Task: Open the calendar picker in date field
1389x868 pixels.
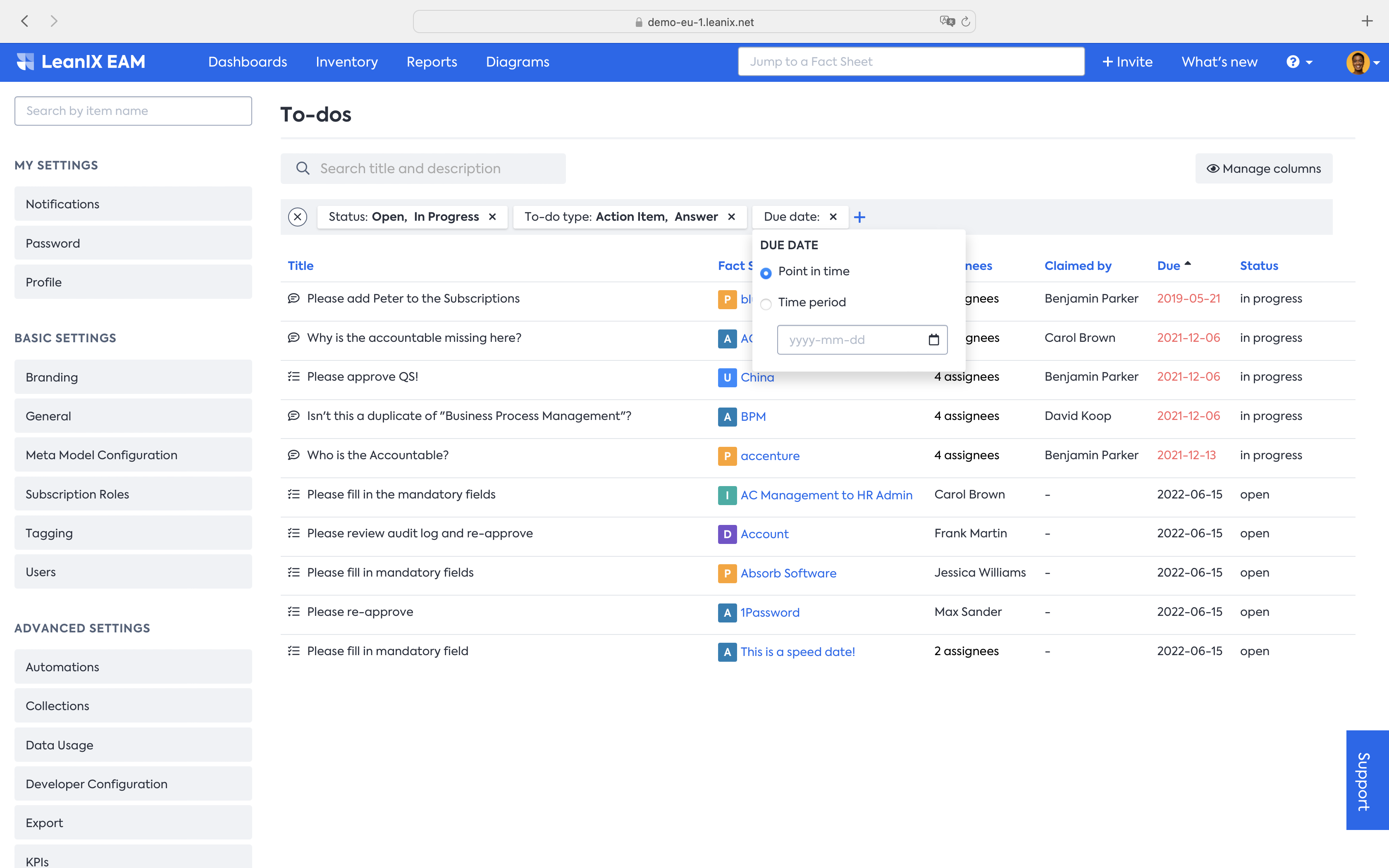Action: pyautogui.click(x=934, y=340)
